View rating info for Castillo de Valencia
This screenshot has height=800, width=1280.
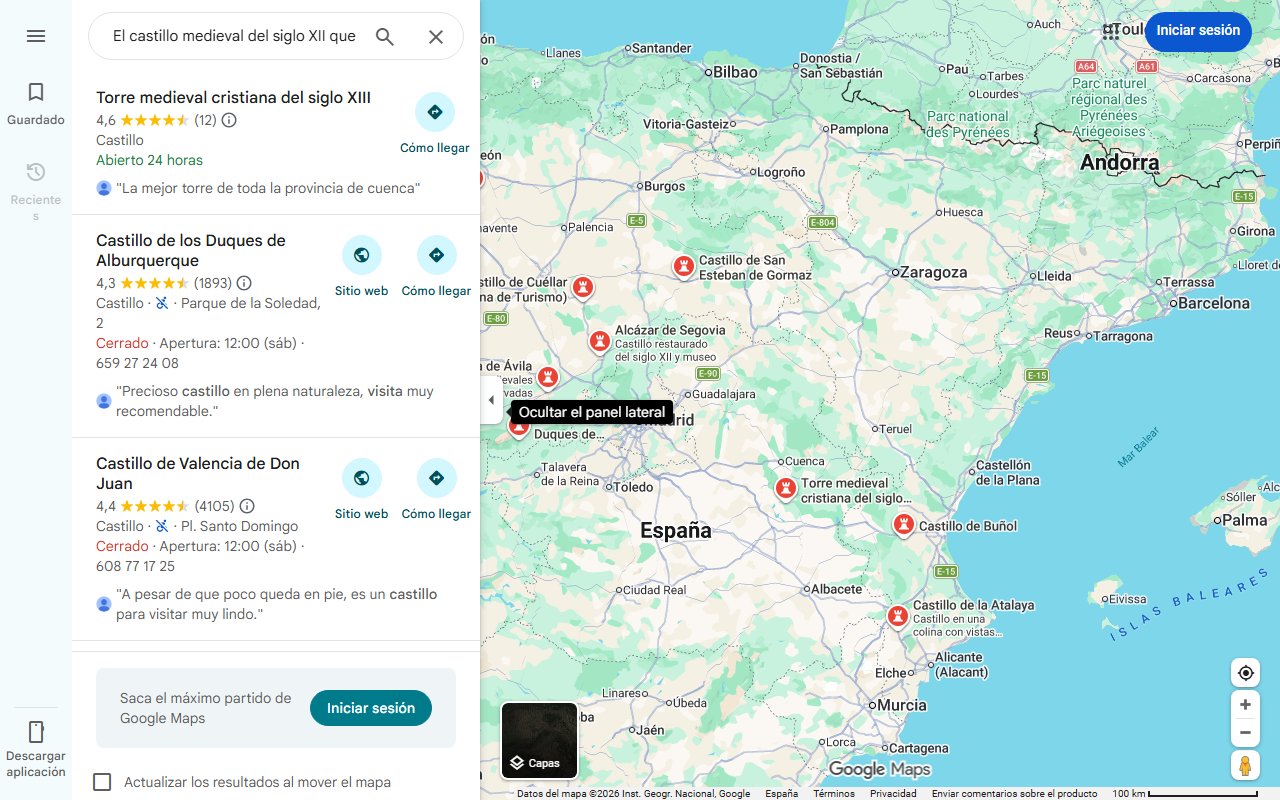(x=246, y=506)
